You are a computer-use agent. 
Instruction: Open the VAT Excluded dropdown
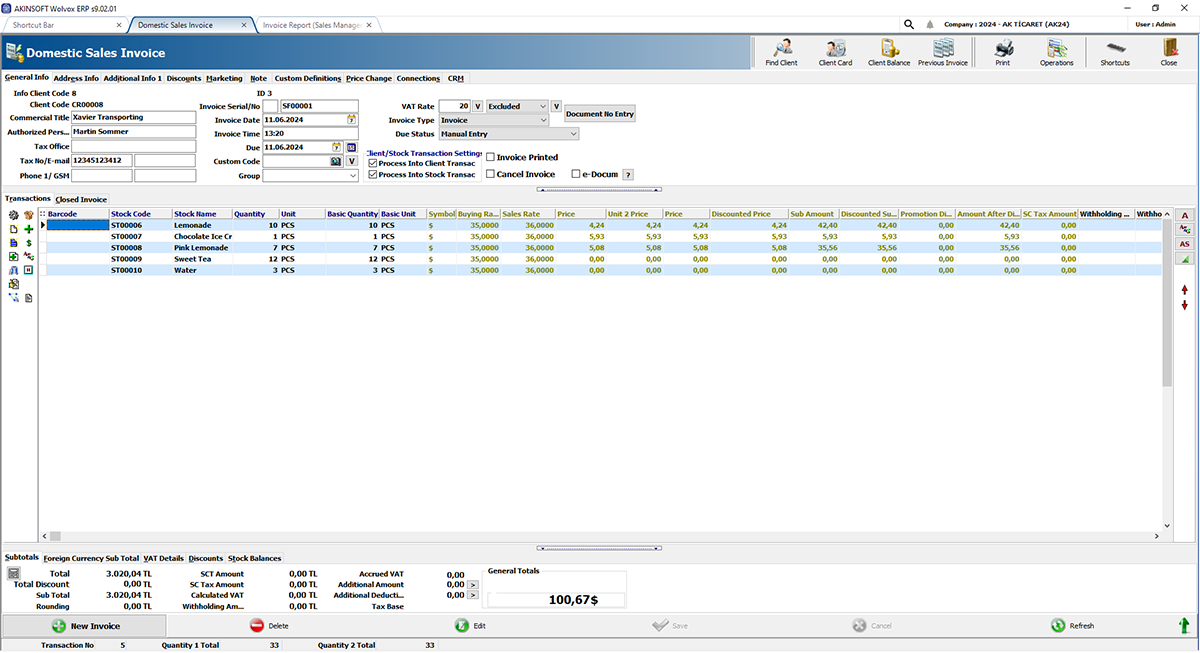[x=518, y=106]
